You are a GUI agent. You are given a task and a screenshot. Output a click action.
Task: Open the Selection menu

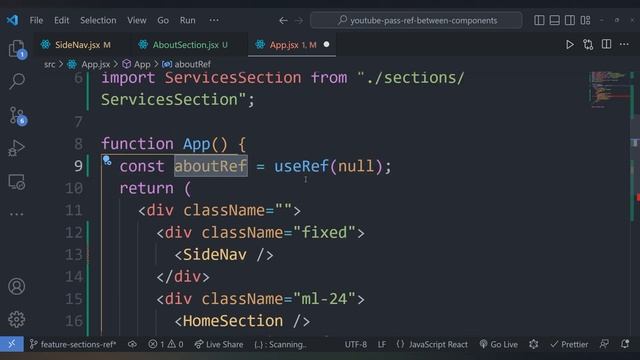tap(98, 20)
